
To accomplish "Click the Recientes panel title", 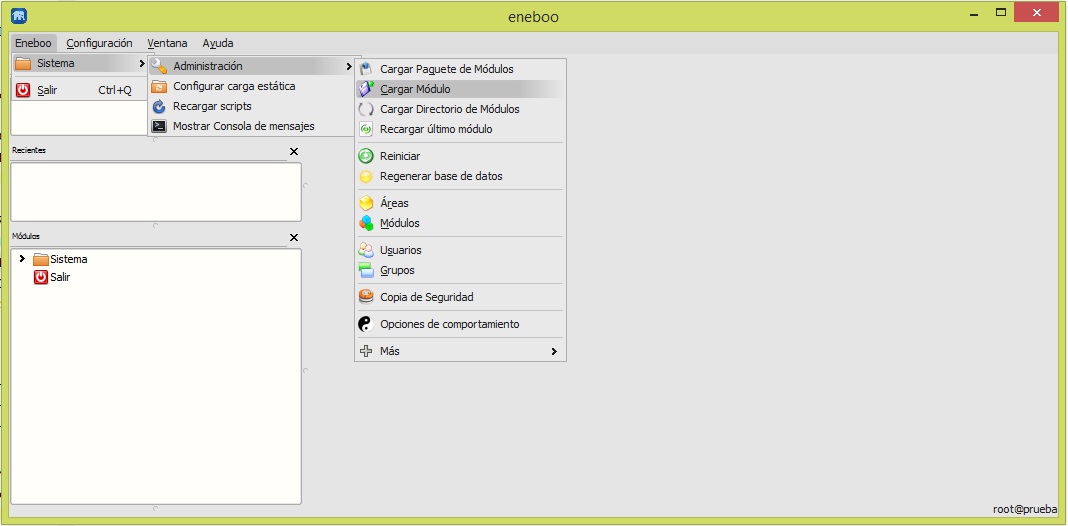I will click(x=29, y=150).
